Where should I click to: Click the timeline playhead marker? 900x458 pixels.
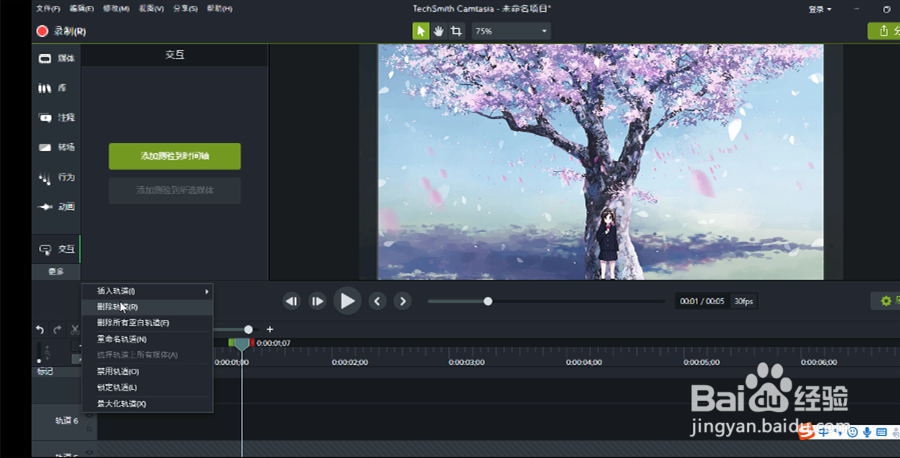click(242, 344)
